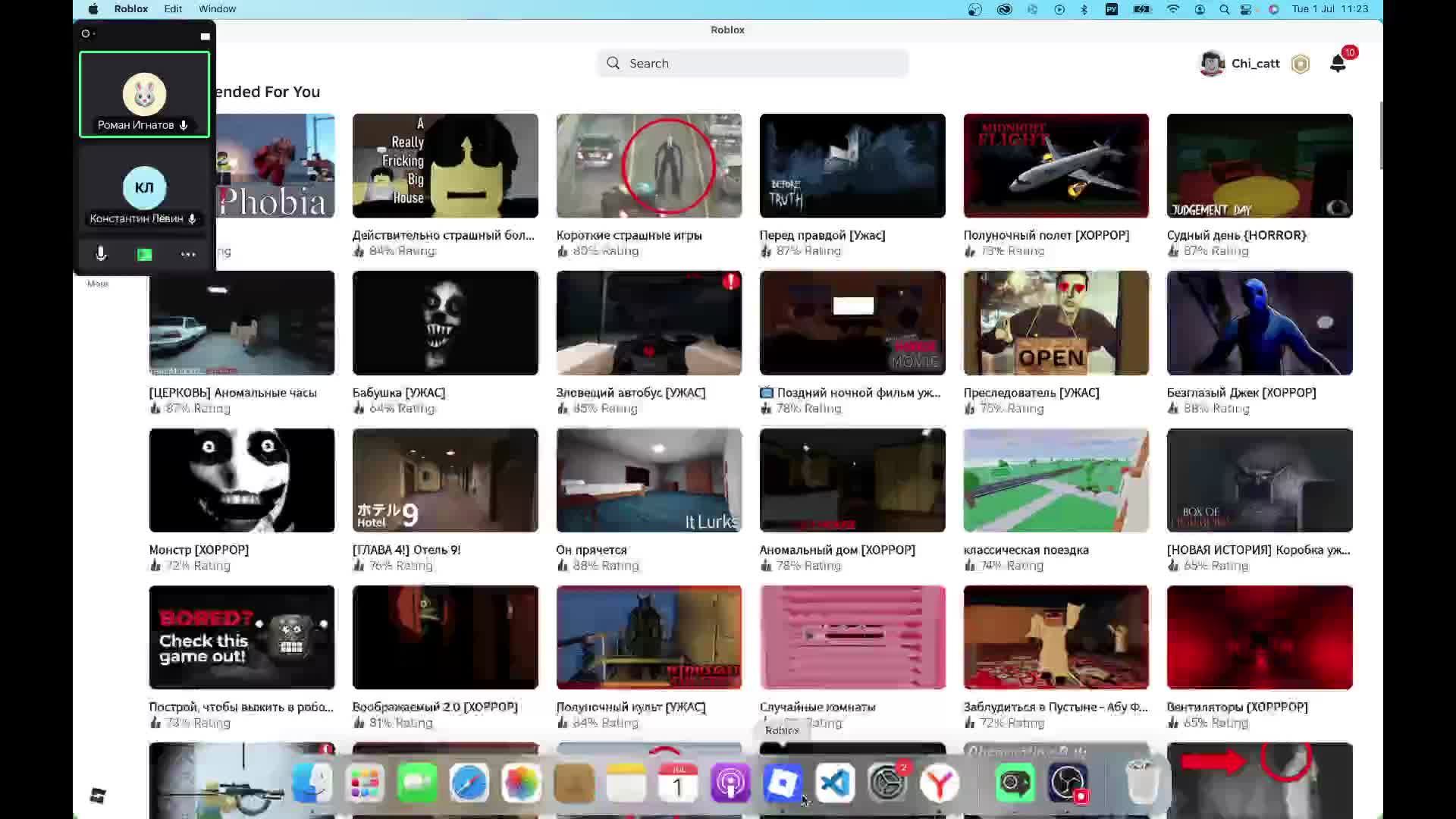Open the notifications bell icon
1456x819 pixels.
point(1338,64)
